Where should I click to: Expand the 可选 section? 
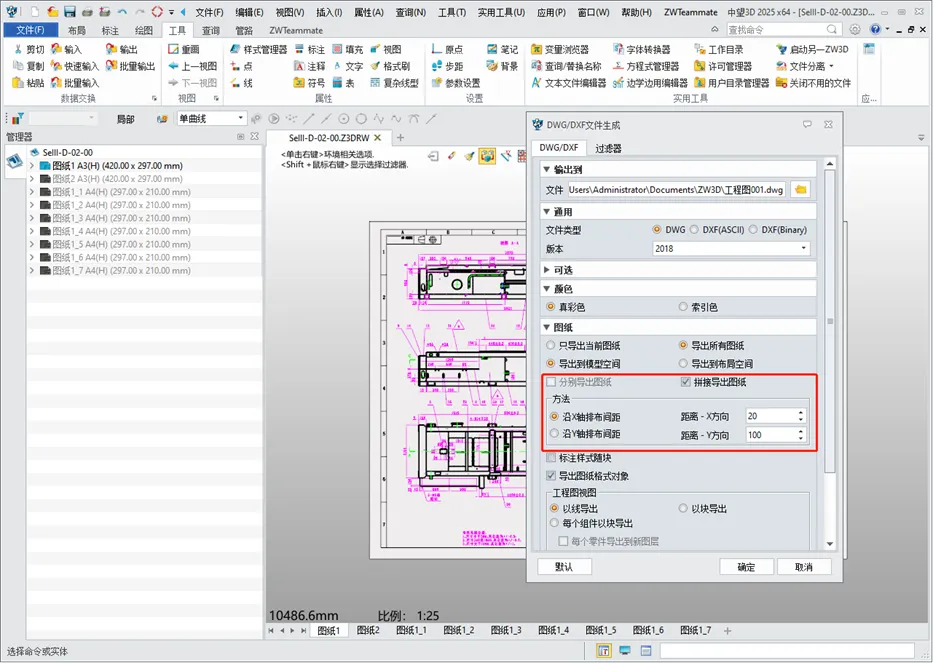(546, 270)
